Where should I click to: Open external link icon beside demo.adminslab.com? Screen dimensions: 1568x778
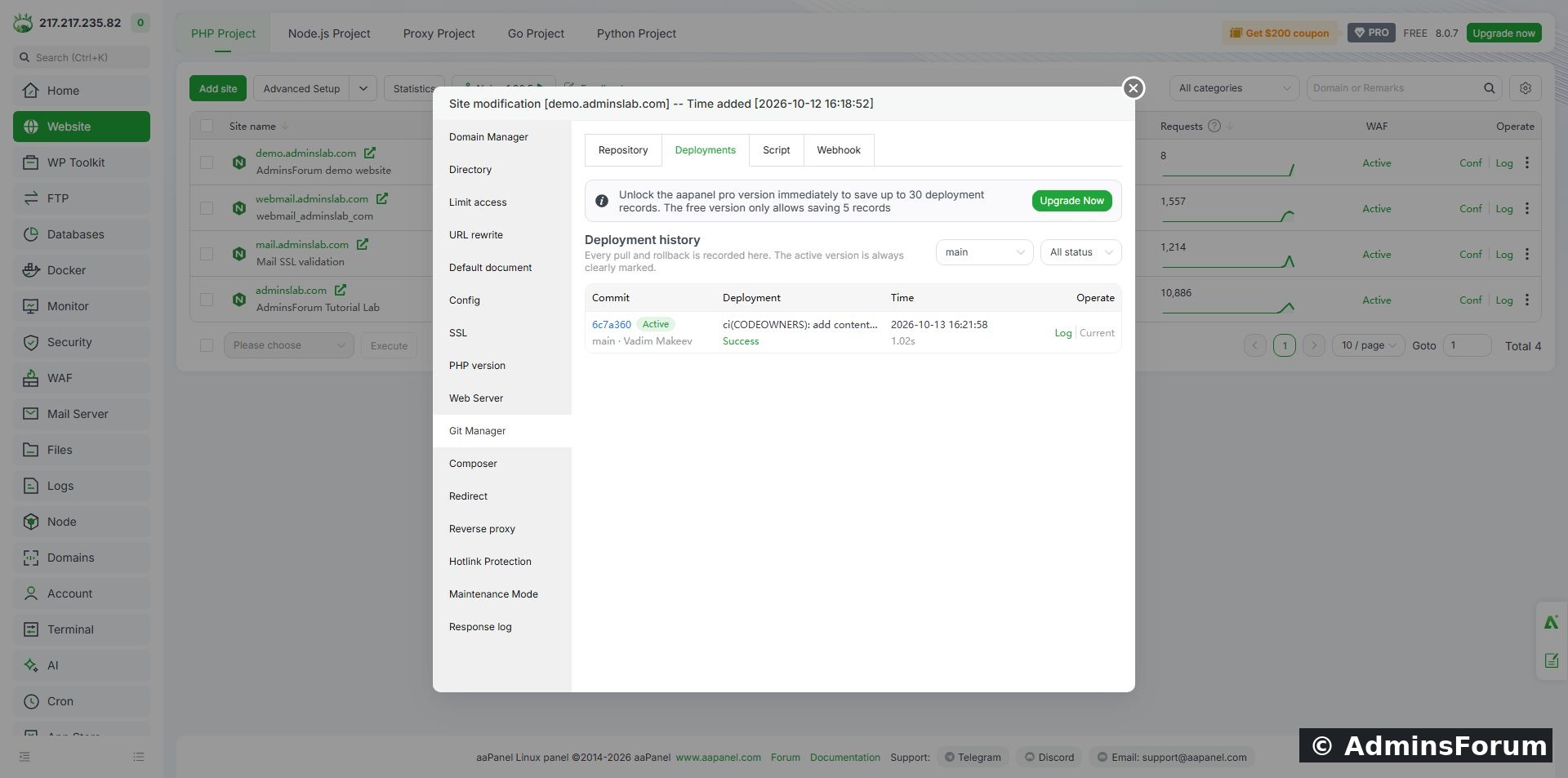coord(370,153)
